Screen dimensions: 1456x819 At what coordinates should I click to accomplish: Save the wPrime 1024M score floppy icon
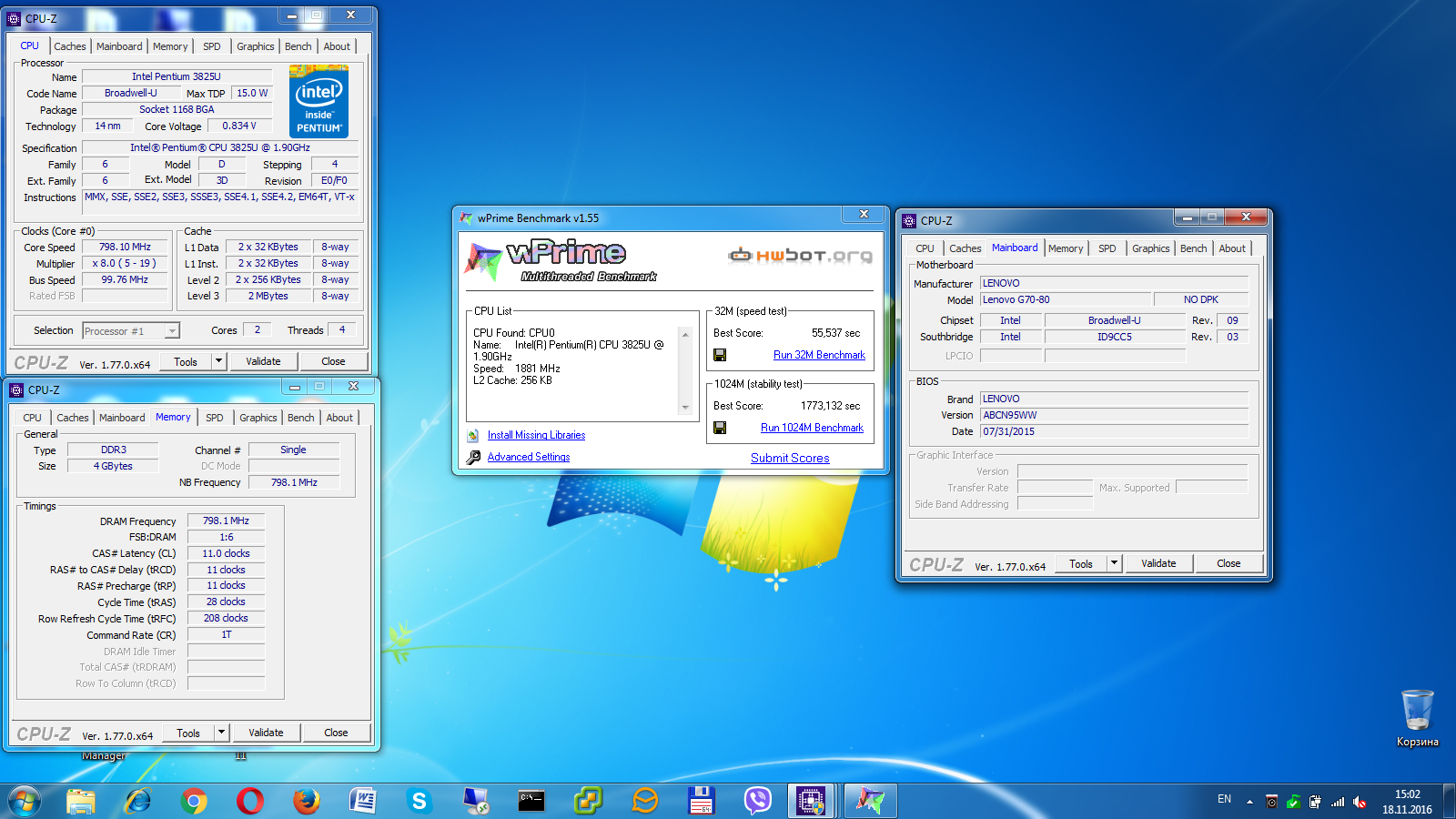tap(720, 428)
